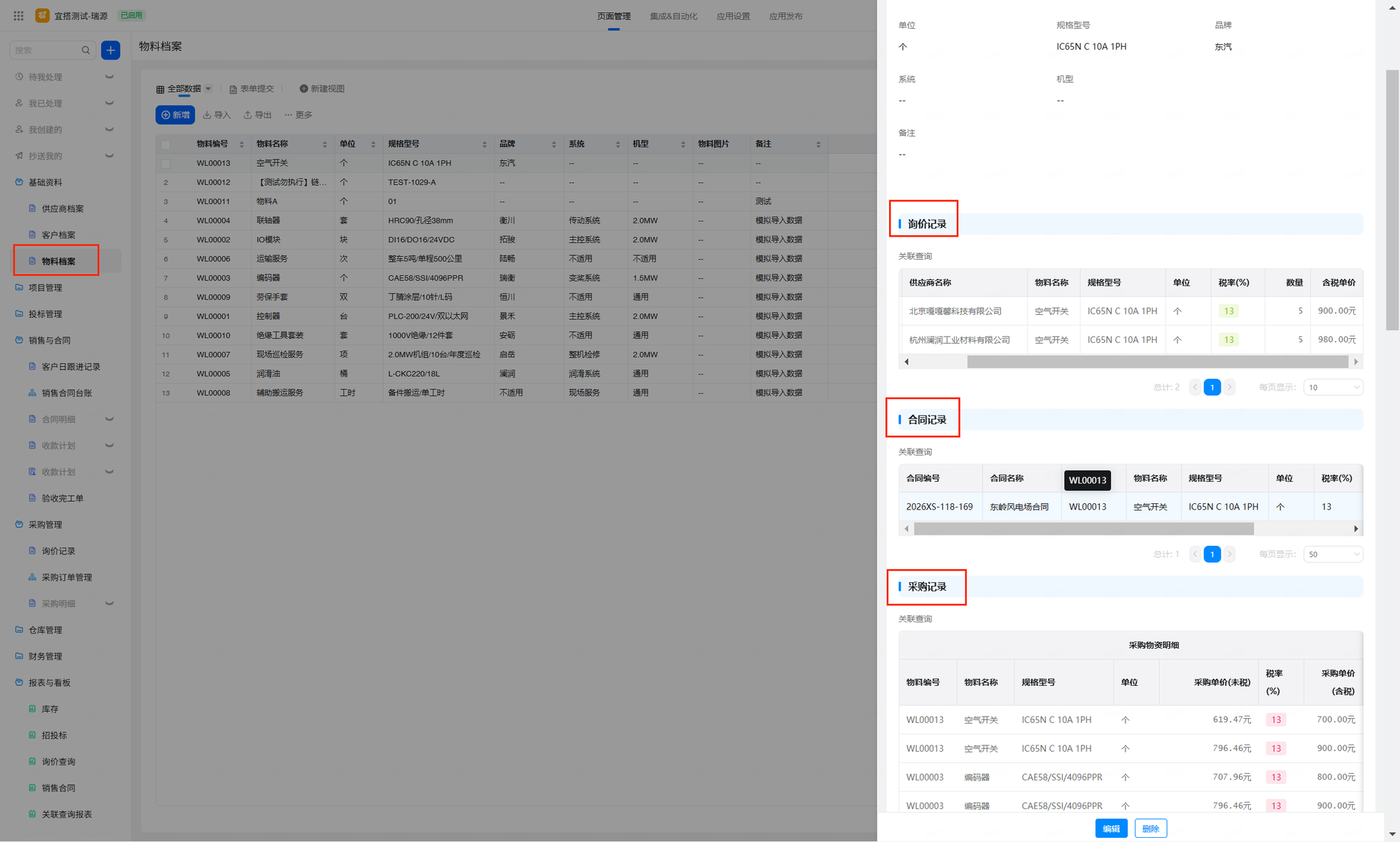
Task: Click the 导出 export icon
Action: pos(248,115)
